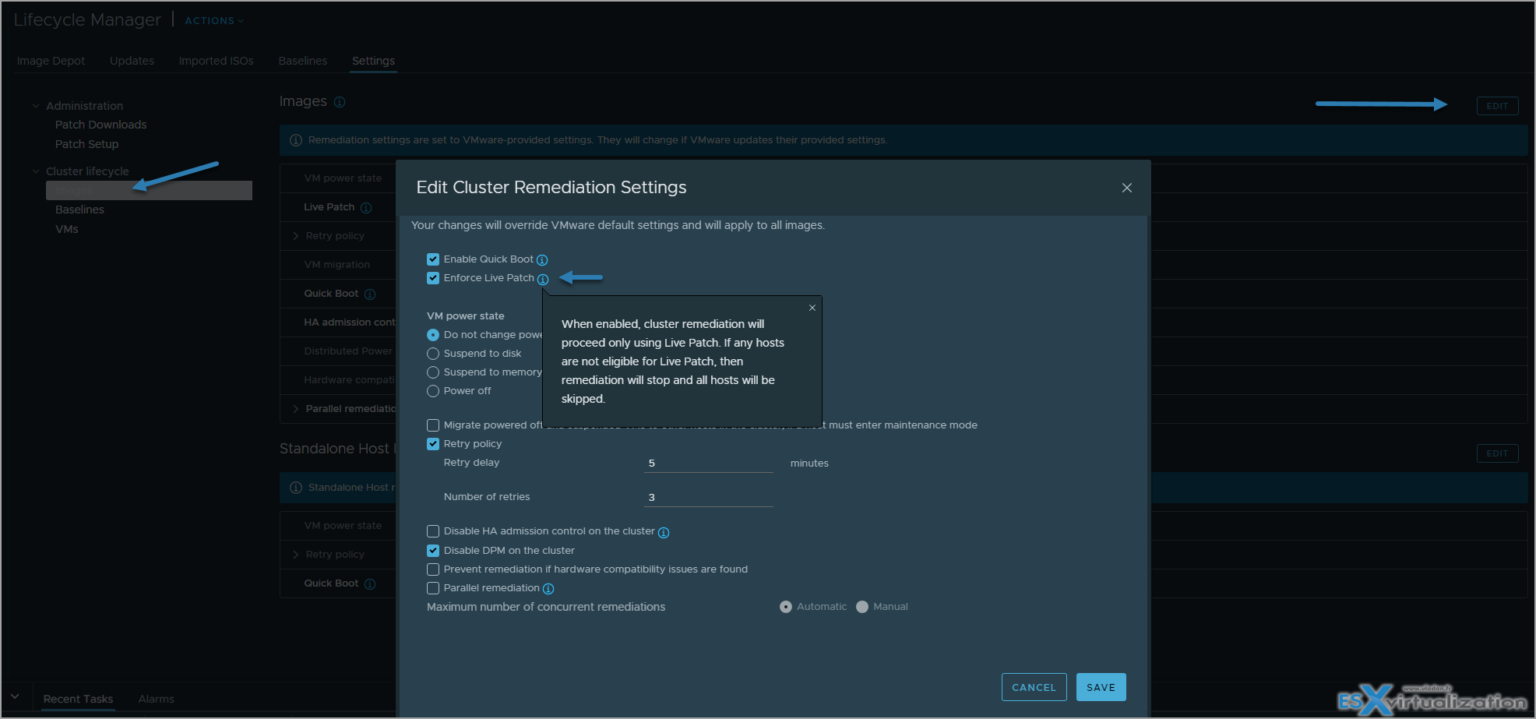The width and height of the screenshot is (1536, 719).
Task: Open the Actions dropdown menu
Action: tap(213, 19)
